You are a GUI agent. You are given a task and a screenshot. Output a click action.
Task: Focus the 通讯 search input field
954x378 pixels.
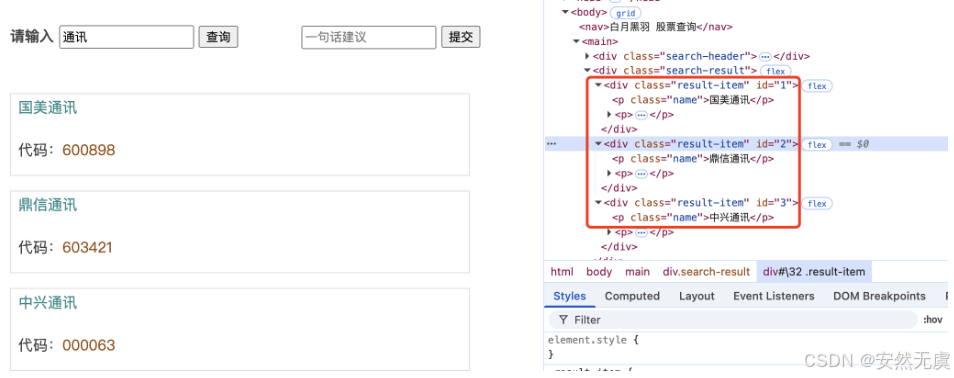127,37
